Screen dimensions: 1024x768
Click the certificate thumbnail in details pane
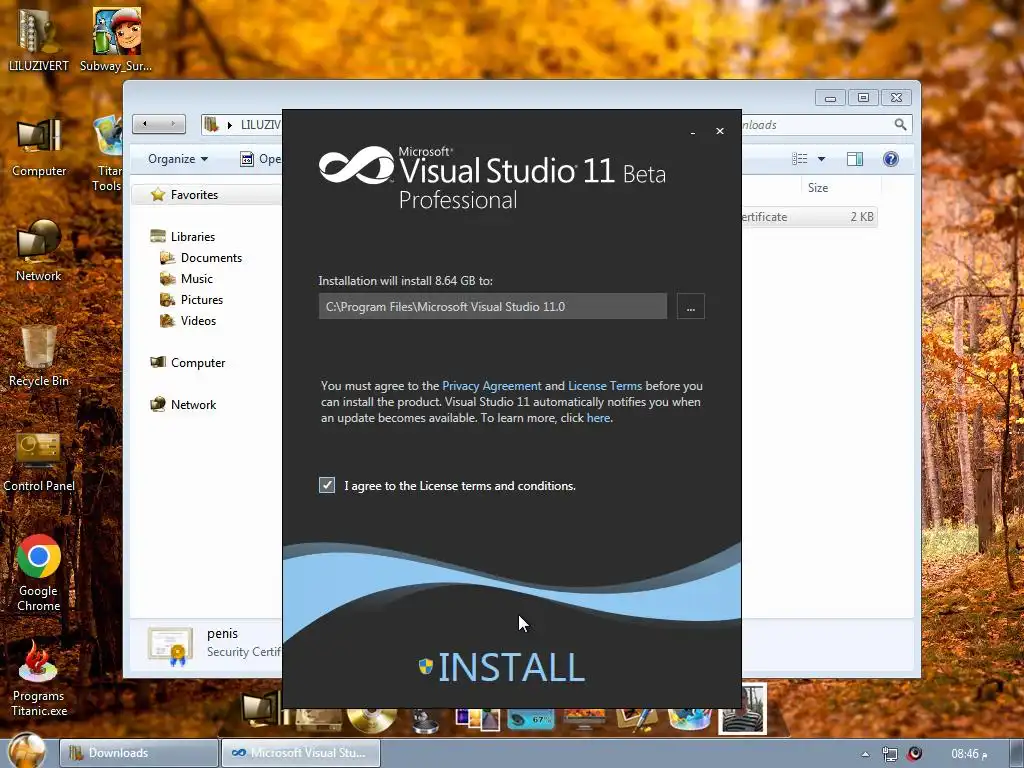coord(170,646)
